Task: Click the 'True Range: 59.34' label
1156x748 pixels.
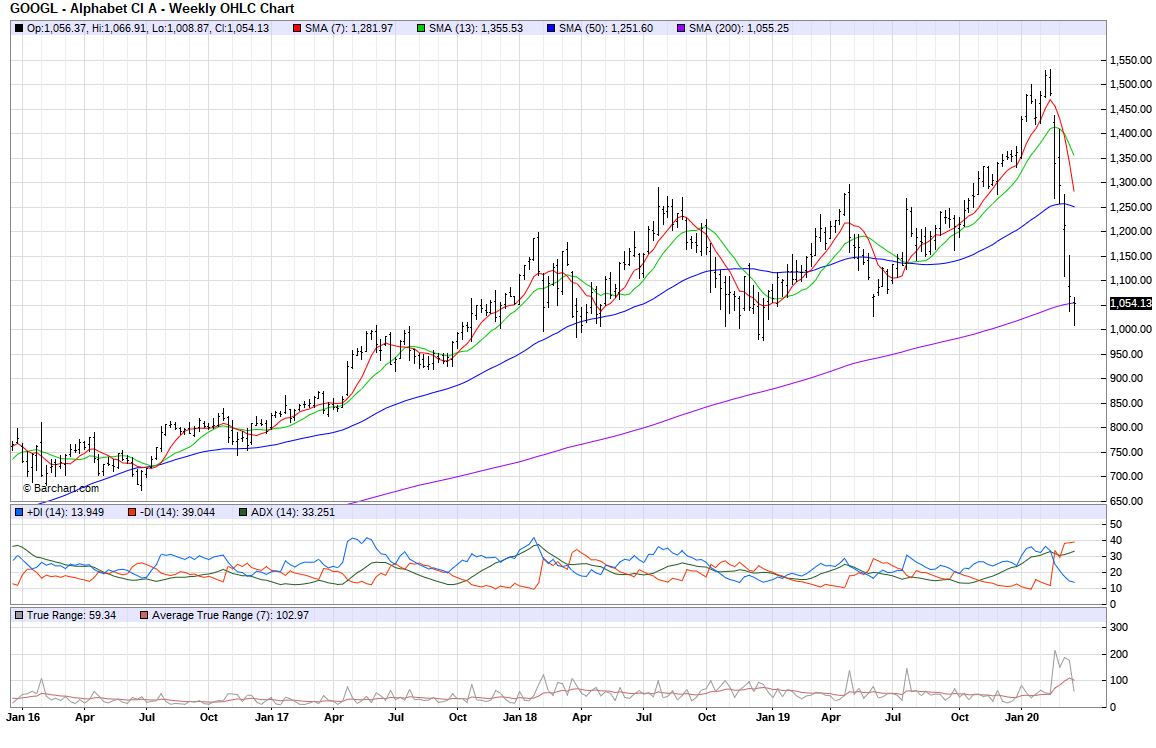Action: coord(72,615)
